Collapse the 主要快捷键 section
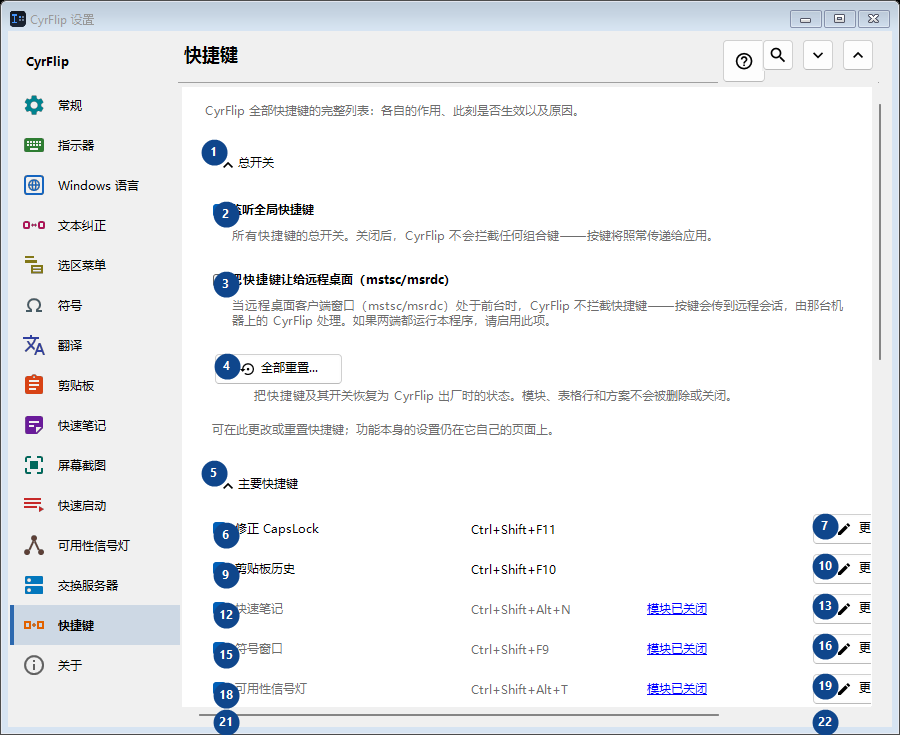Image resolution: width=900 pixels, height=735 pixels. (x=228, y=485)
